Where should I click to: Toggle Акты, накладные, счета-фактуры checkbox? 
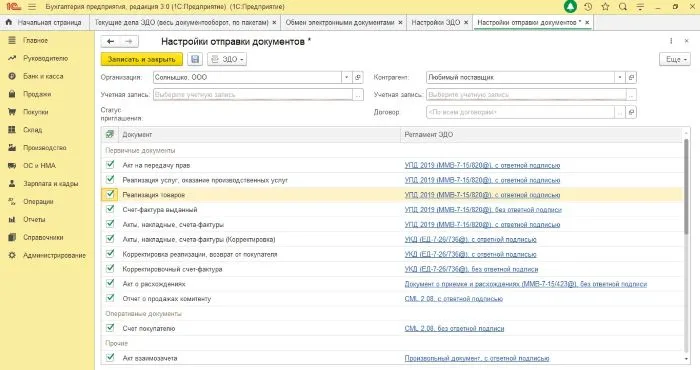pyautogui.click(x=110, y=224)
